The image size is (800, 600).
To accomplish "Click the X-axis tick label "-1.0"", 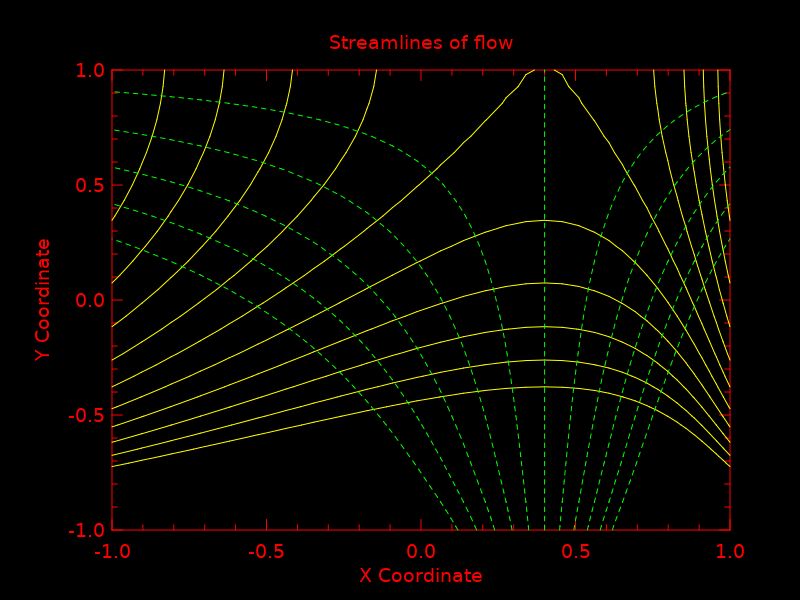I will tap(112, 552).
